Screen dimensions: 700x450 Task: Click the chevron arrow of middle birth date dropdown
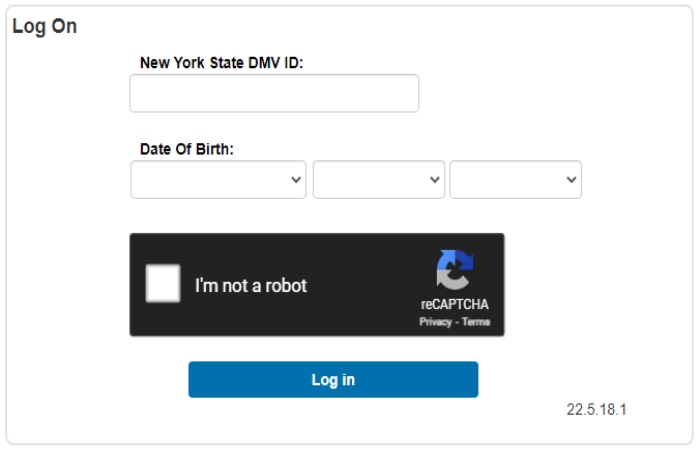(434, 179)
